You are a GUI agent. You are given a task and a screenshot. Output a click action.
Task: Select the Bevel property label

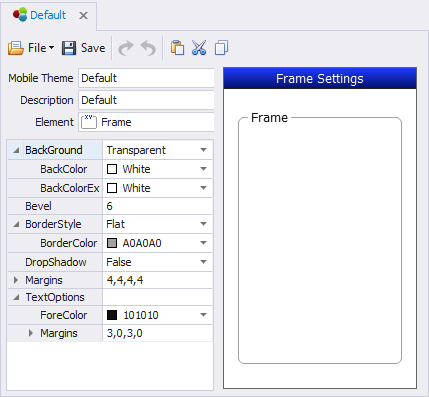(x=38, y=206)
